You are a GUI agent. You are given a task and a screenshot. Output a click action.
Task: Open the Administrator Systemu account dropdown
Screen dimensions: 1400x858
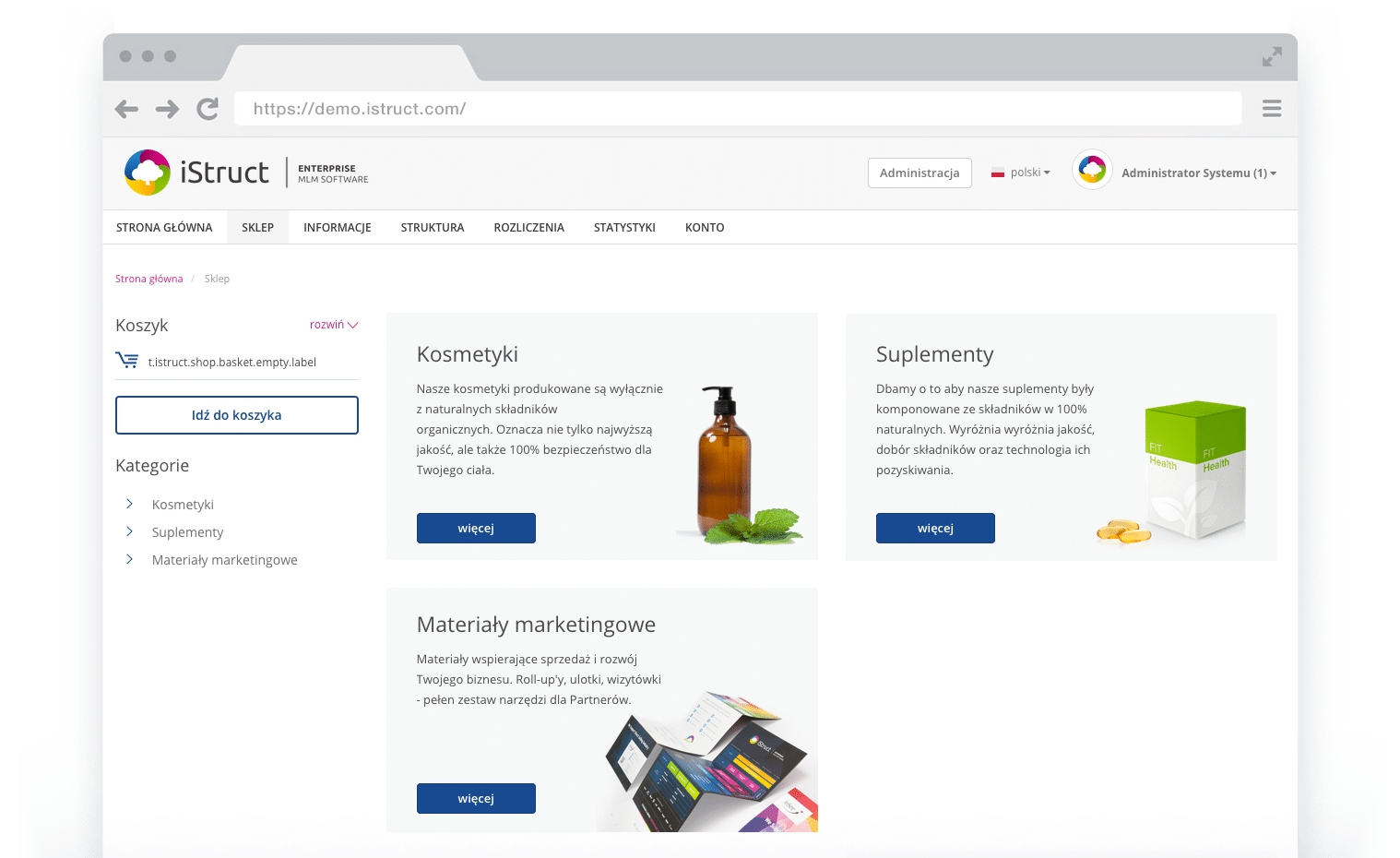coord(1198,173)
